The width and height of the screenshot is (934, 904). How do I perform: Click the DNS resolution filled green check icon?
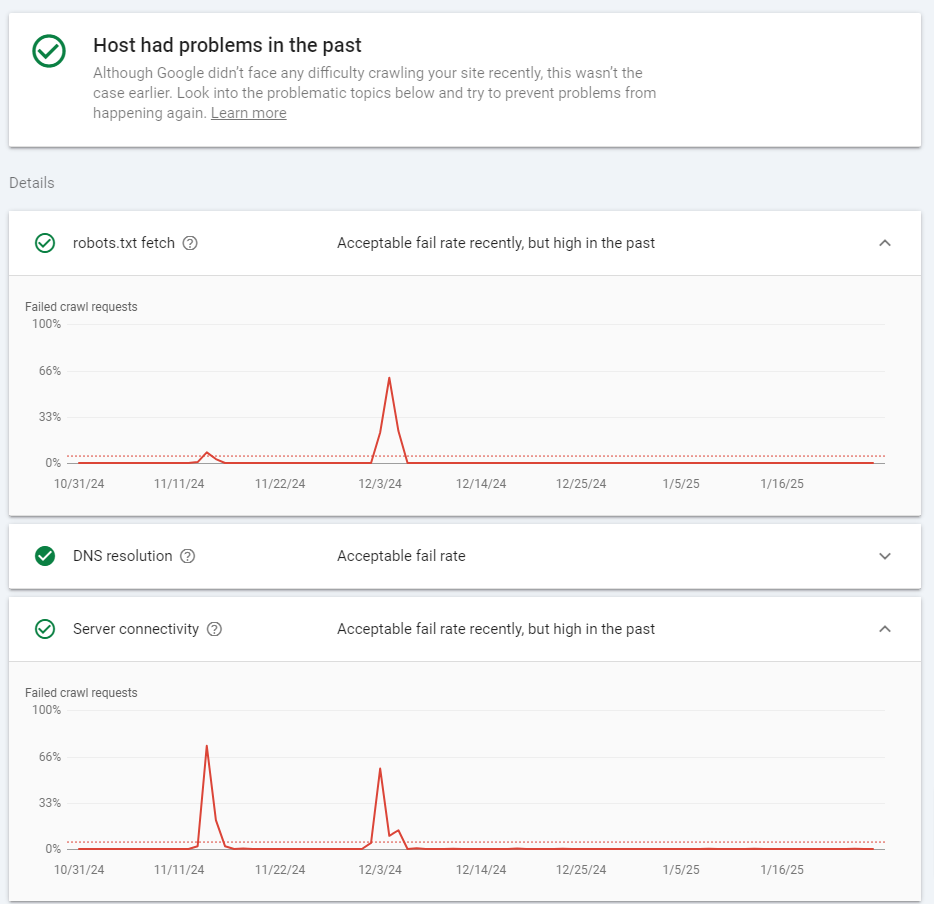coord(45,556)
